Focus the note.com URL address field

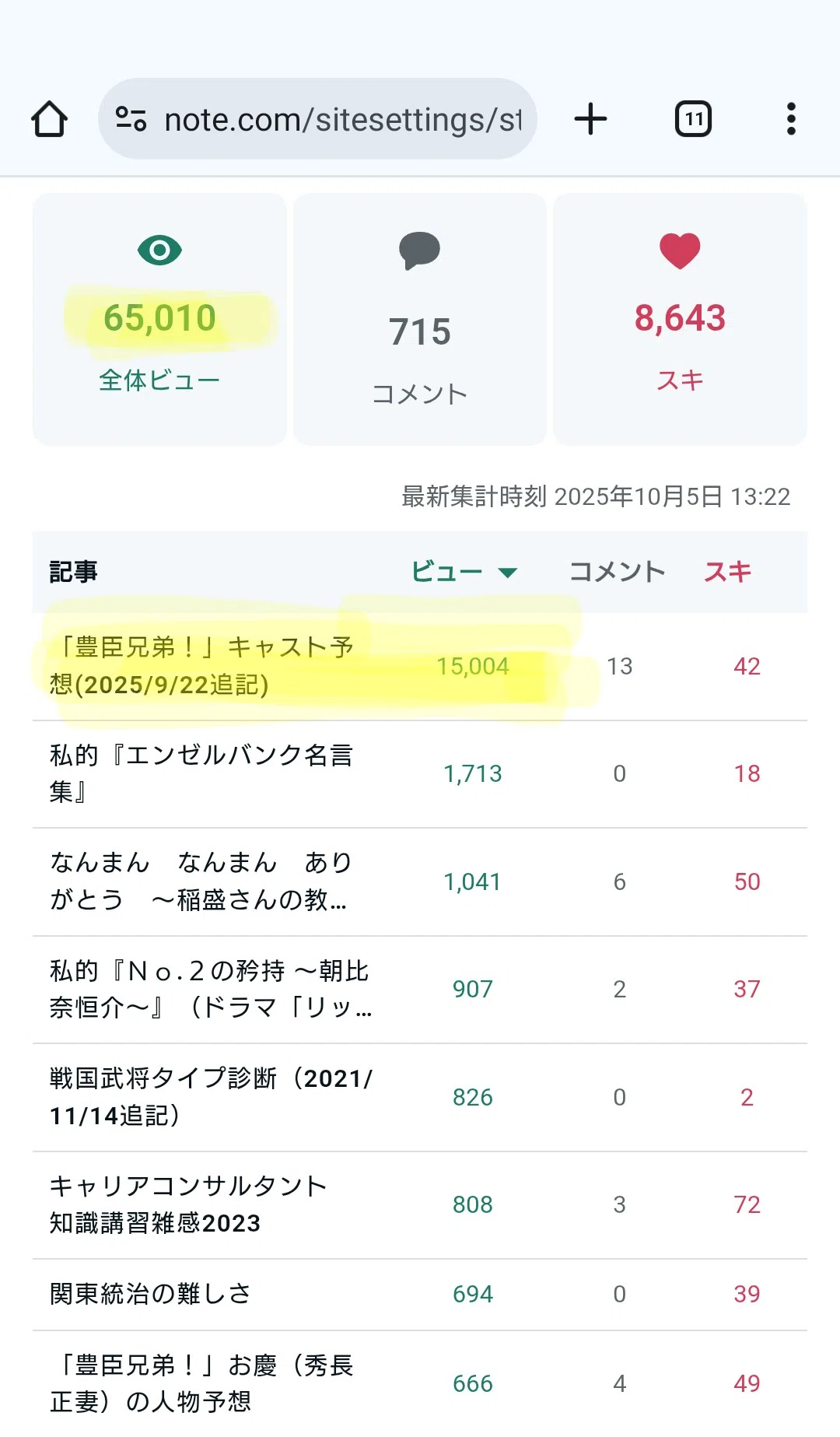tap(342, 119)
